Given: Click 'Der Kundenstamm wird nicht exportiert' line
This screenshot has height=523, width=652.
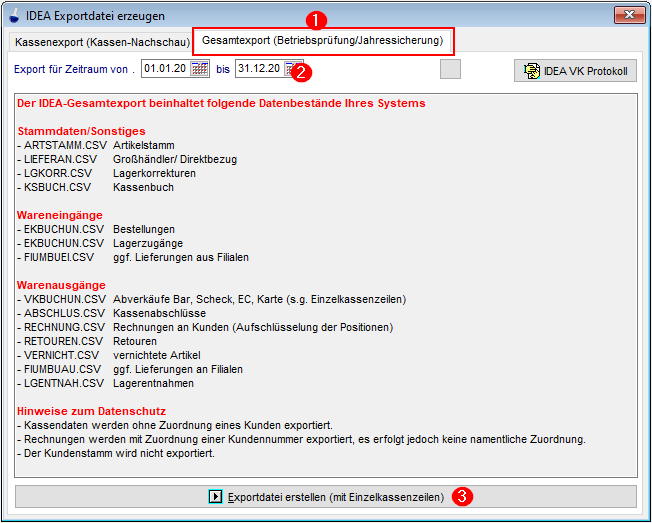Looking at the screenshot, I should (x=116, y=453).
